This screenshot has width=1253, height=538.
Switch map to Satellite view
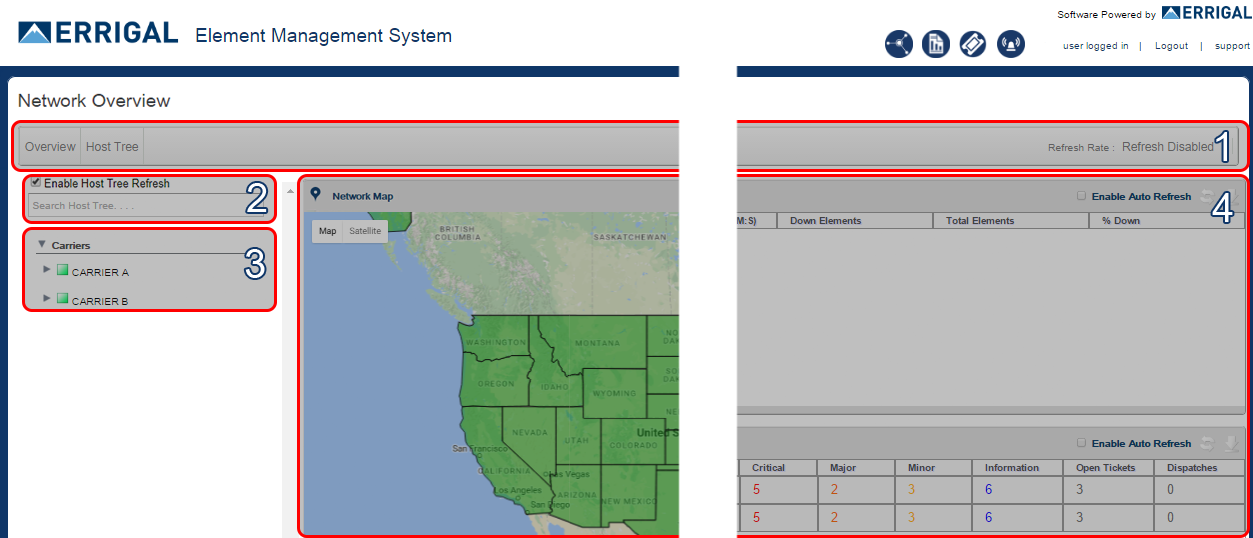tap(365, 231)
